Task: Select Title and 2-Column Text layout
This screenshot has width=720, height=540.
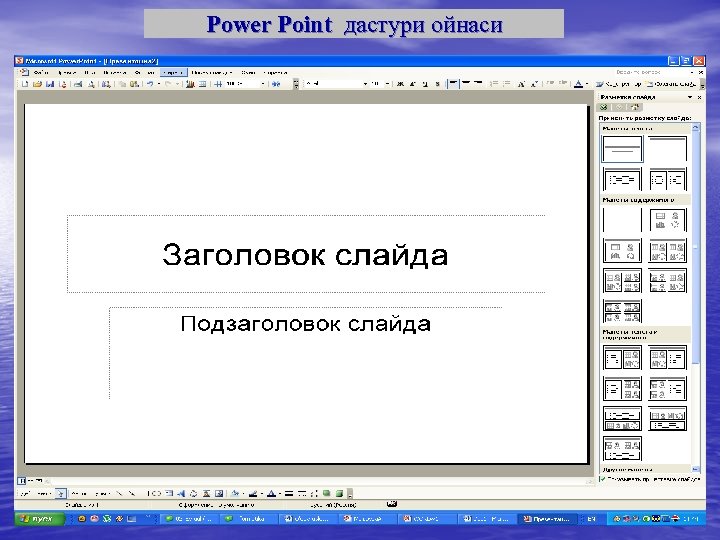Action: pyautogui.click(x=667, y=179)
